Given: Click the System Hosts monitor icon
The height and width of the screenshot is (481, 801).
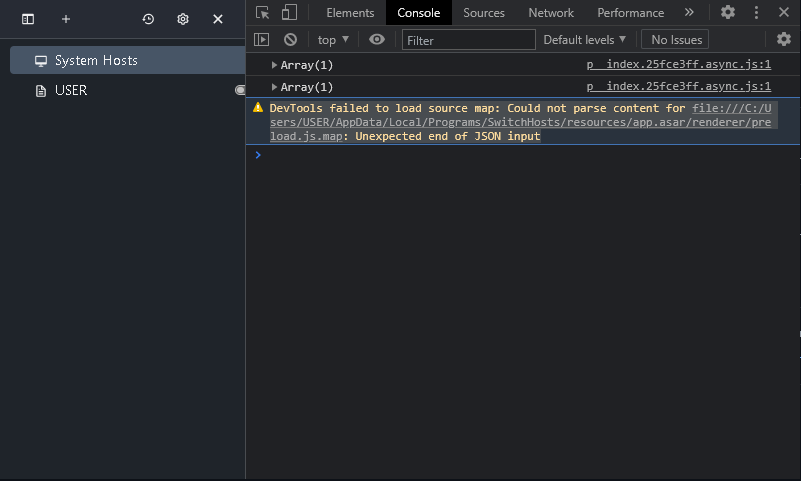Looking at the screenshot, I should (x=41, y=61).
